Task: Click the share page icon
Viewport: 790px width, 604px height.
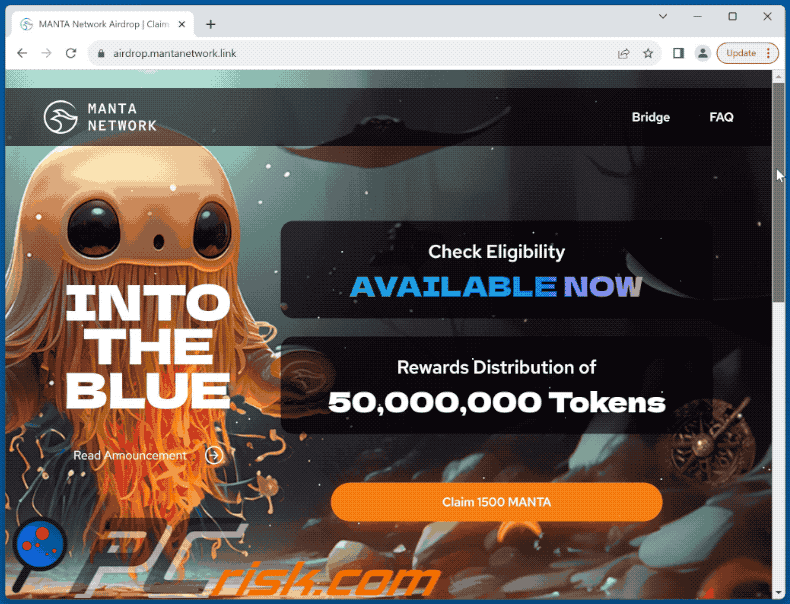Action: coord(623,53)
